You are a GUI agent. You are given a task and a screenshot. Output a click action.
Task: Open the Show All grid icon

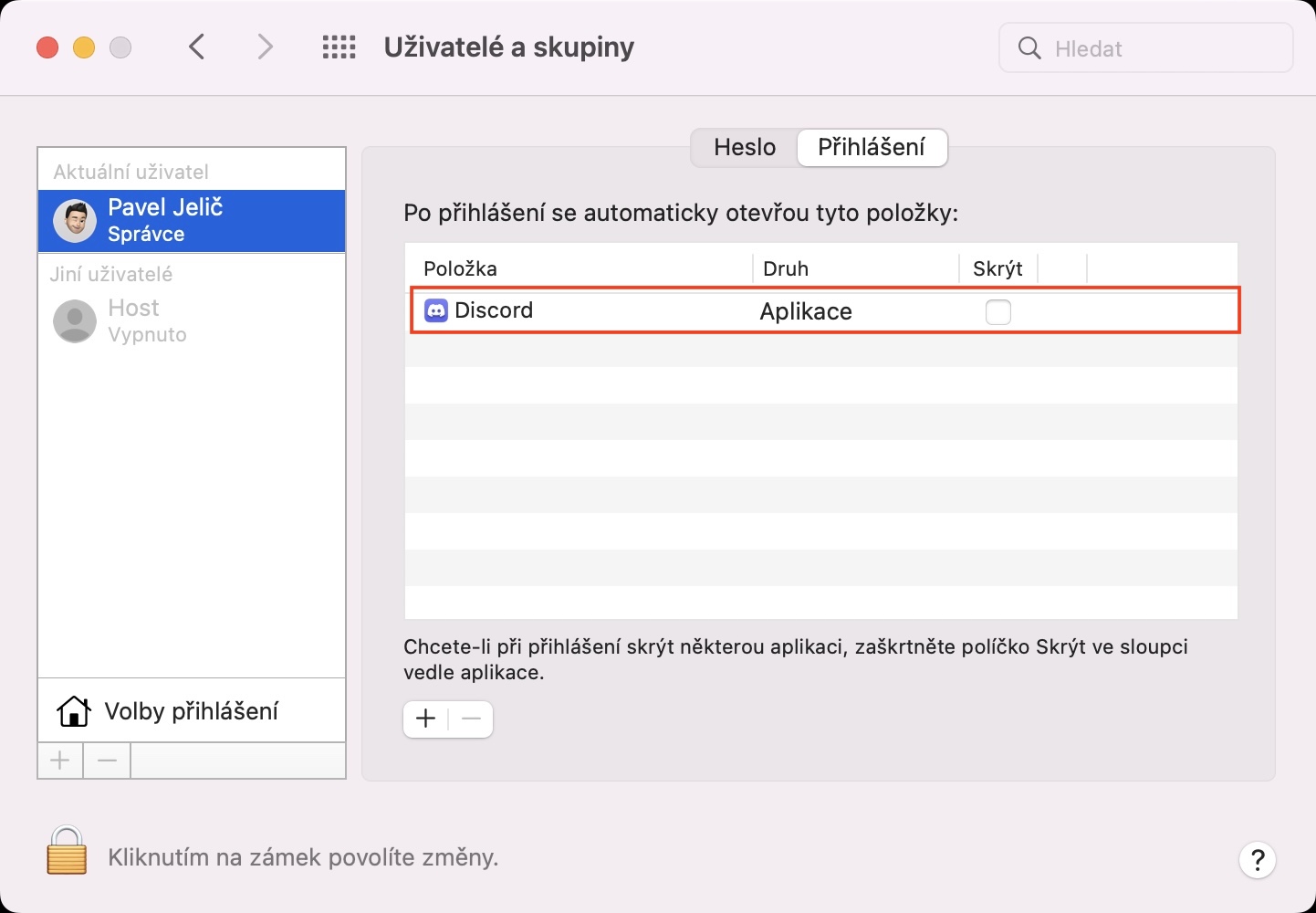(x=339, y=47)
